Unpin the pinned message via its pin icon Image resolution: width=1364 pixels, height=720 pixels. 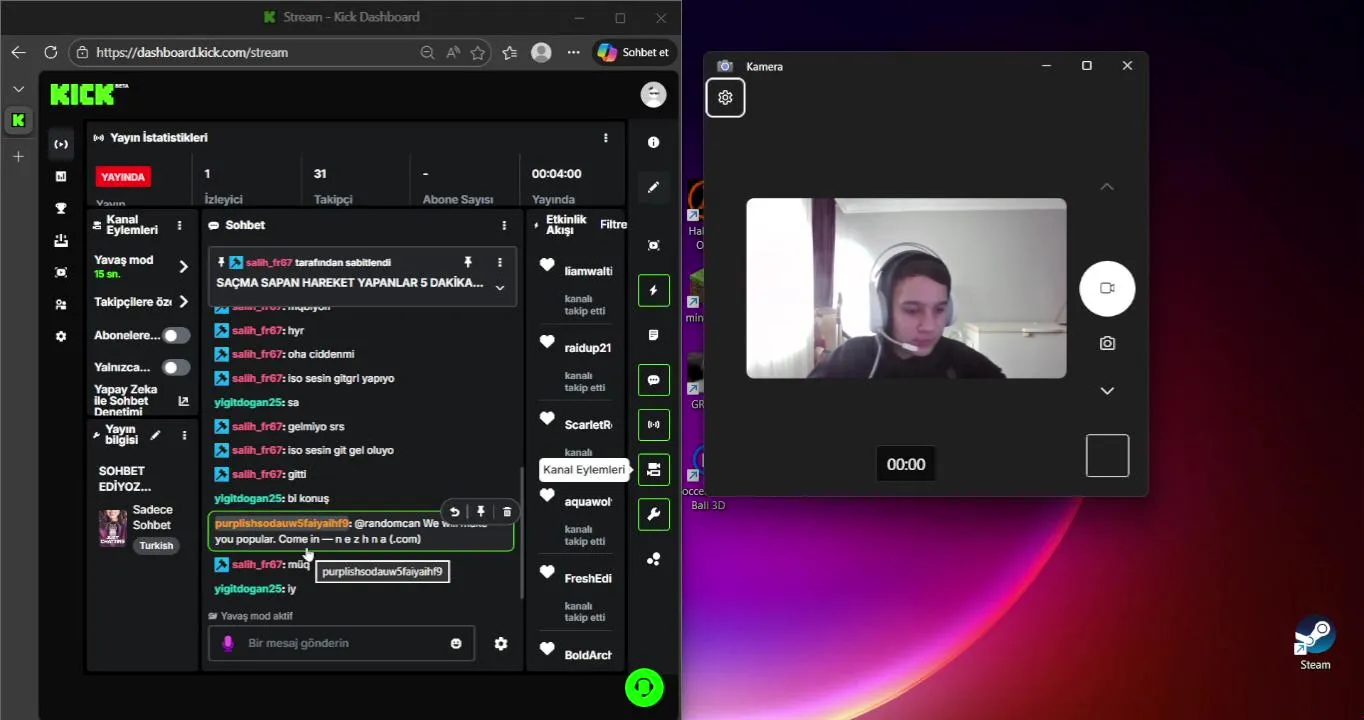(468, 262)
